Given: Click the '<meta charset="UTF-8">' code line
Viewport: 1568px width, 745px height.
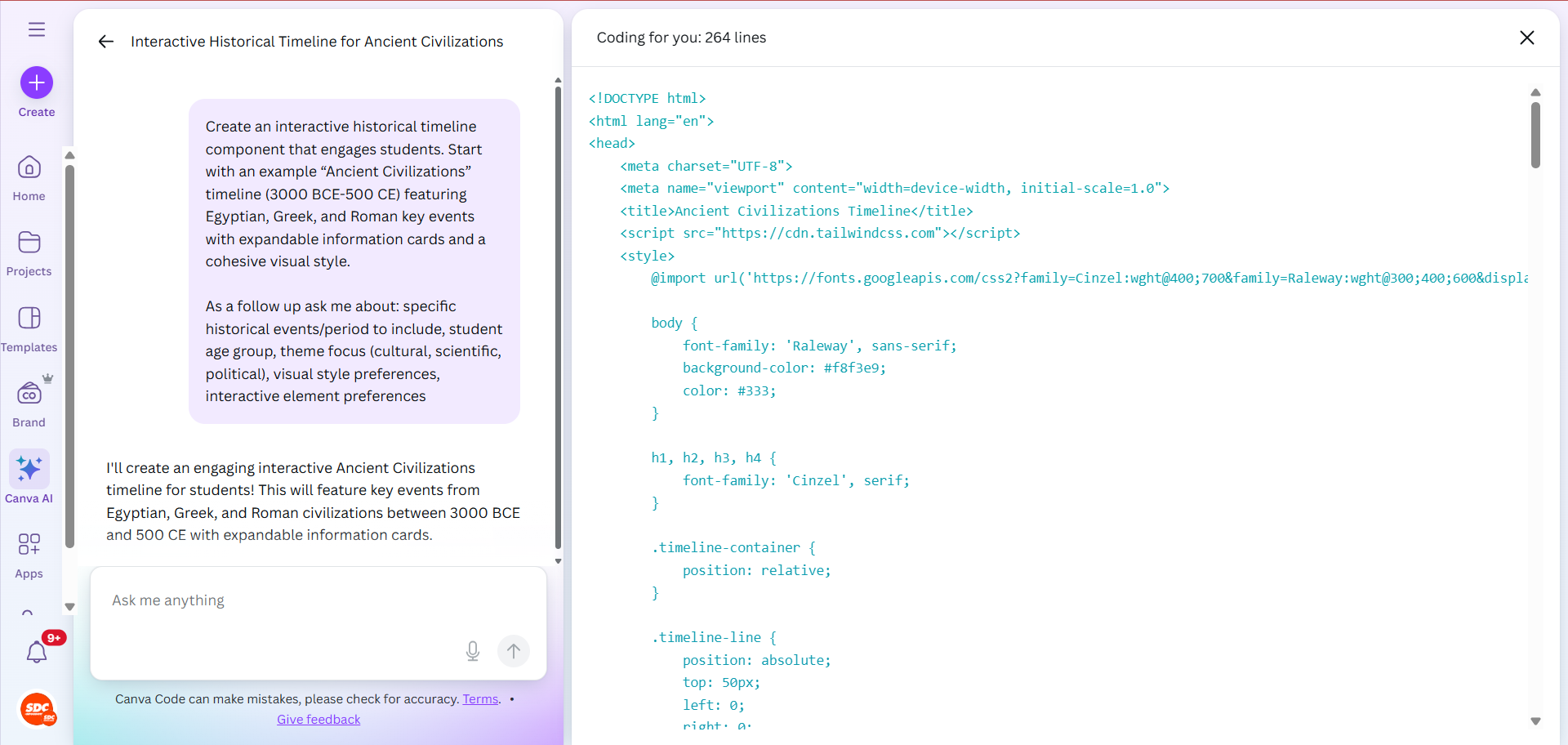Looking at the screenshot, I should pos(706,166).
